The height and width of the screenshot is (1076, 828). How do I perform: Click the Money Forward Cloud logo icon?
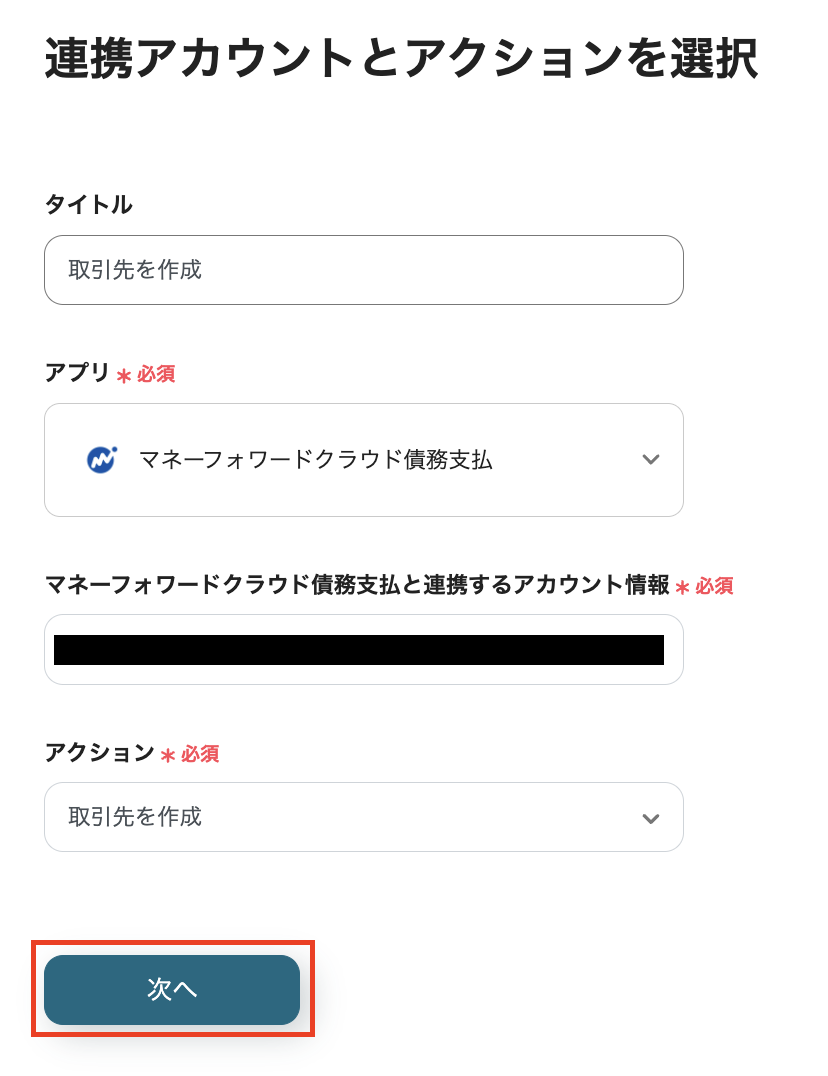tap(101, 460)
